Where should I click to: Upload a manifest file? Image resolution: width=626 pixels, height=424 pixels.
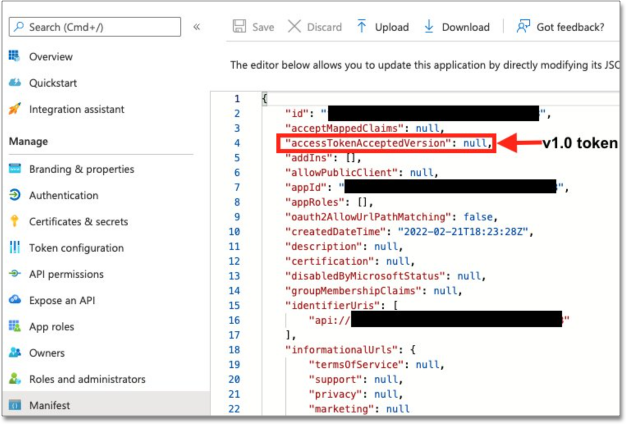pyautogui.click(x=382, y=27)
